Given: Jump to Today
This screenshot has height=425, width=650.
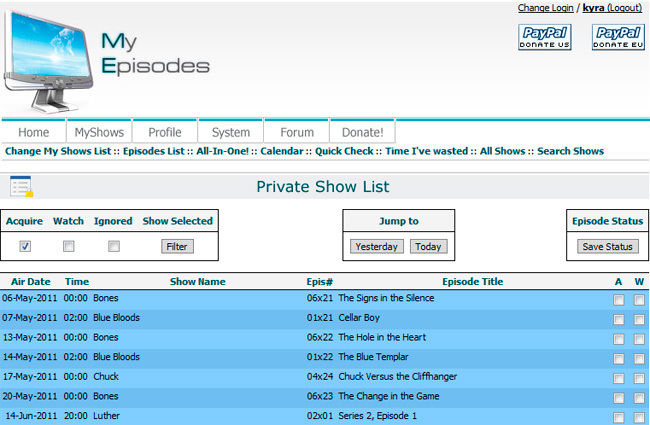Looking at the screenshot, I should 428,246.
